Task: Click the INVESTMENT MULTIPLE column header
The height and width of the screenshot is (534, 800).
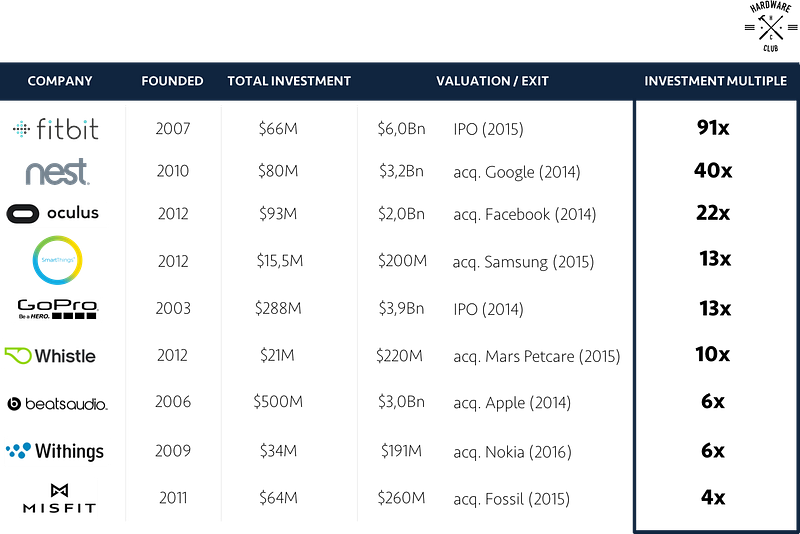Action: 715,81
